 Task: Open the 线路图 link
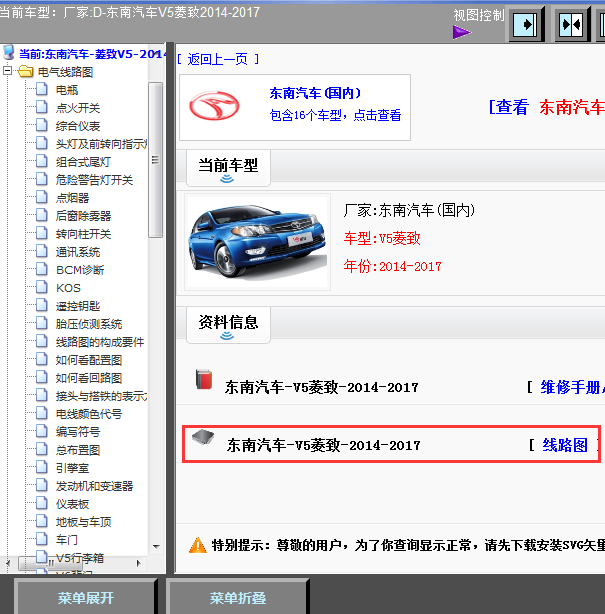565,445
